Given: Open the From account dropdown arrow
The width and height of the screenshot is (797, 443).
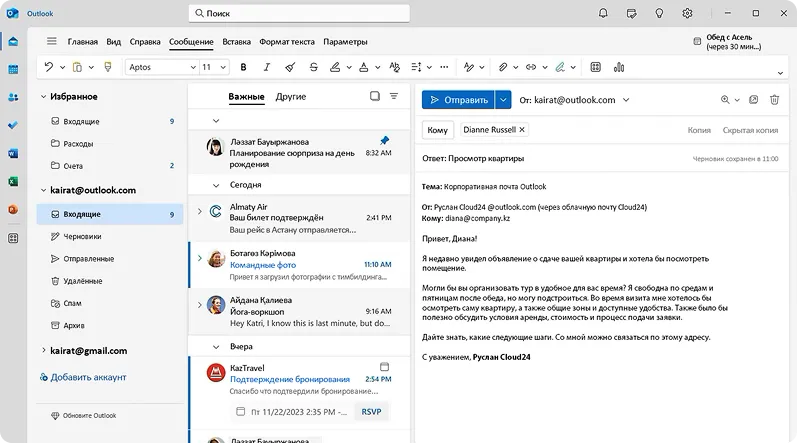Looking at the screenshot, I should coord(626,100).
